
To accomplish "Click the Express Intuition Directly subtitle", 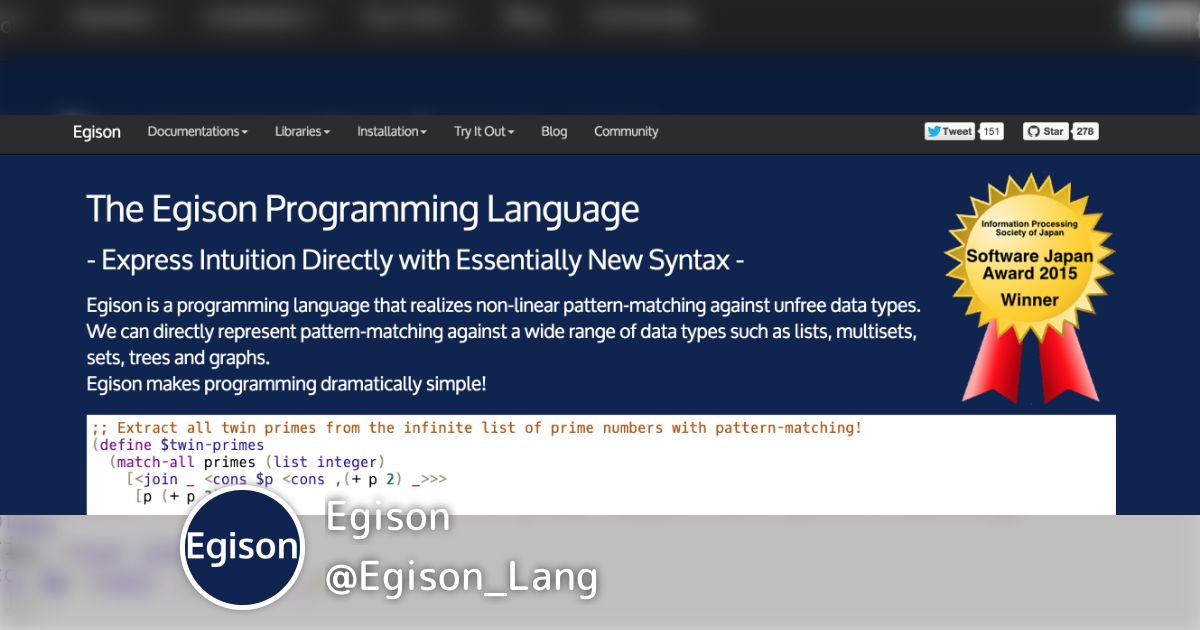I will (415, 260).
